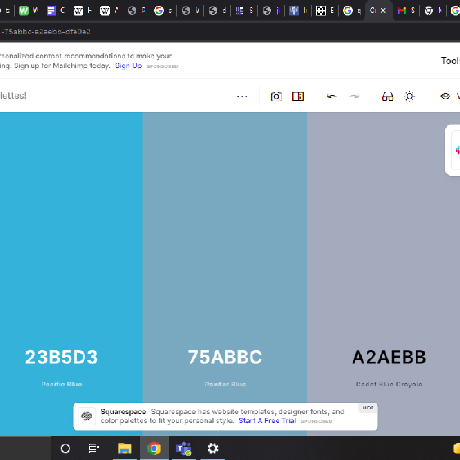Viewport: 460px width, 460px height.
Task: Open File Explorer from the taskbar
Action: [x=125, y=448]
